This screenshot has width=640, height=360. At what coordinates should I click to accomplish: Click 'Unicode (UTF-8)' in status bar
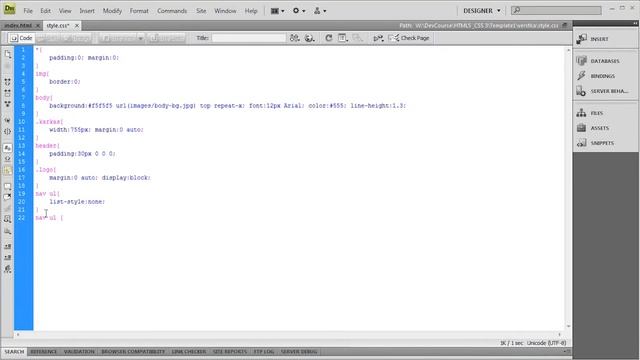coord(546,343)
